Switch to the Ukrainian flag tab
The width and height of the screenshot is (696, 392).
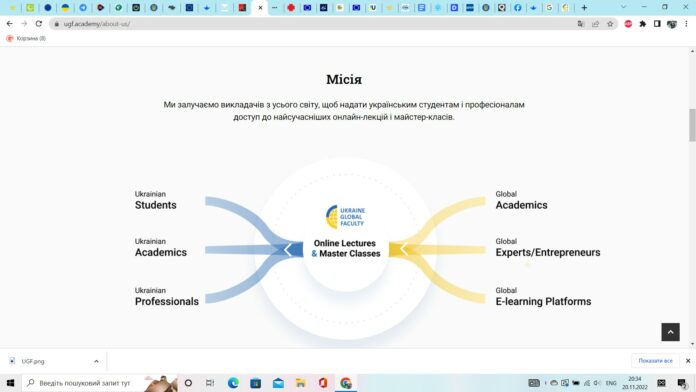65,8
